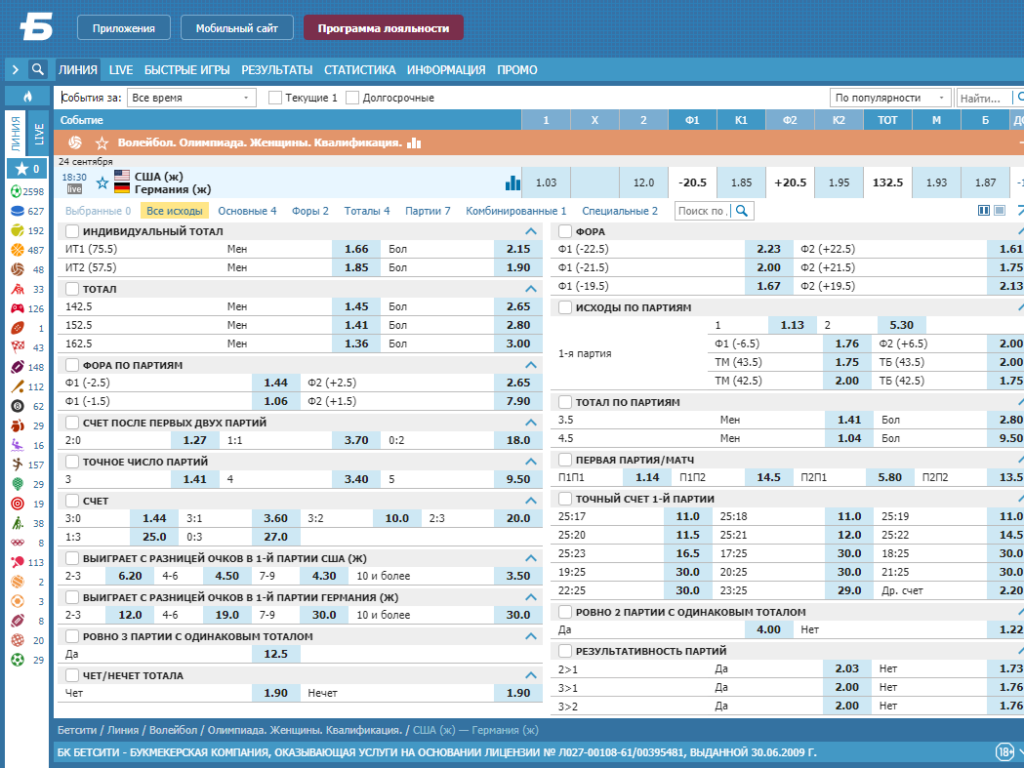
Task: Open the Betcity logo home page
Action: [x=36, y=28]
